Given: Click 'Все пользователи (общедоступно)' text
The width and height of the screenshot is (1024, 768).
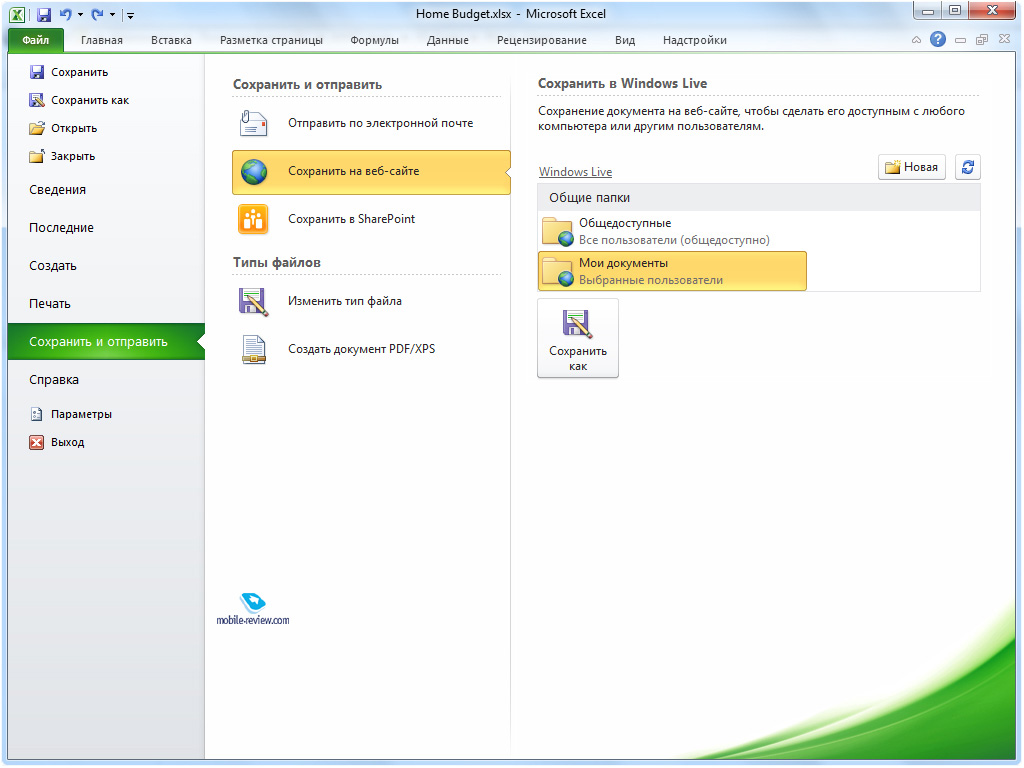Looking at the screenshot, I should (674, 240).
